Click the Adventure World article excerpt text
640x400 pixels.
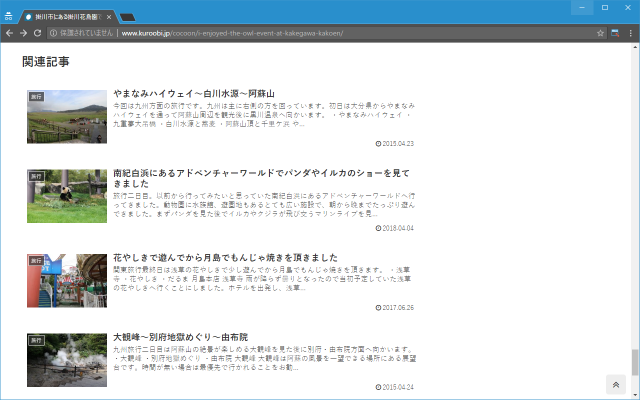pyautogui.click(x=264, y=205)
